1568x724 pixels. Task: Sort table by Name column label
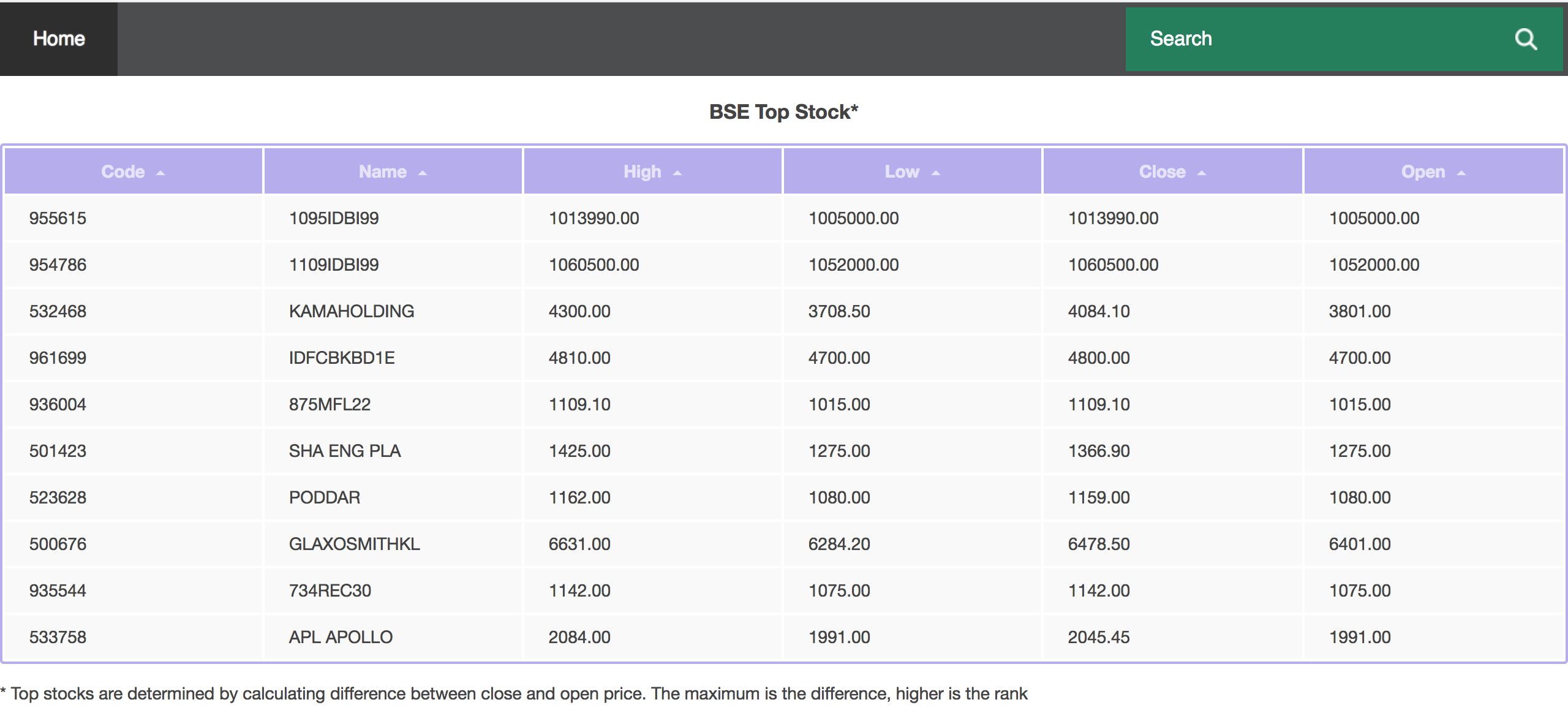point(383,172)
